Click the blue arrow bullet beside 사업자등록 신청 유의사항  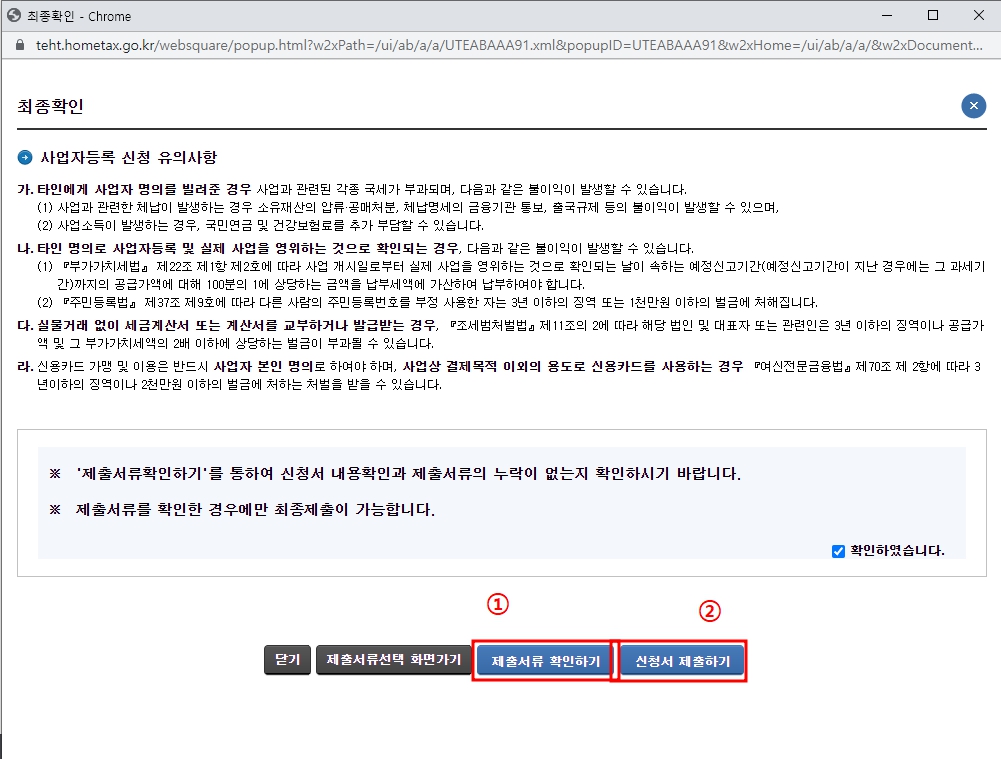pos(25,158)
